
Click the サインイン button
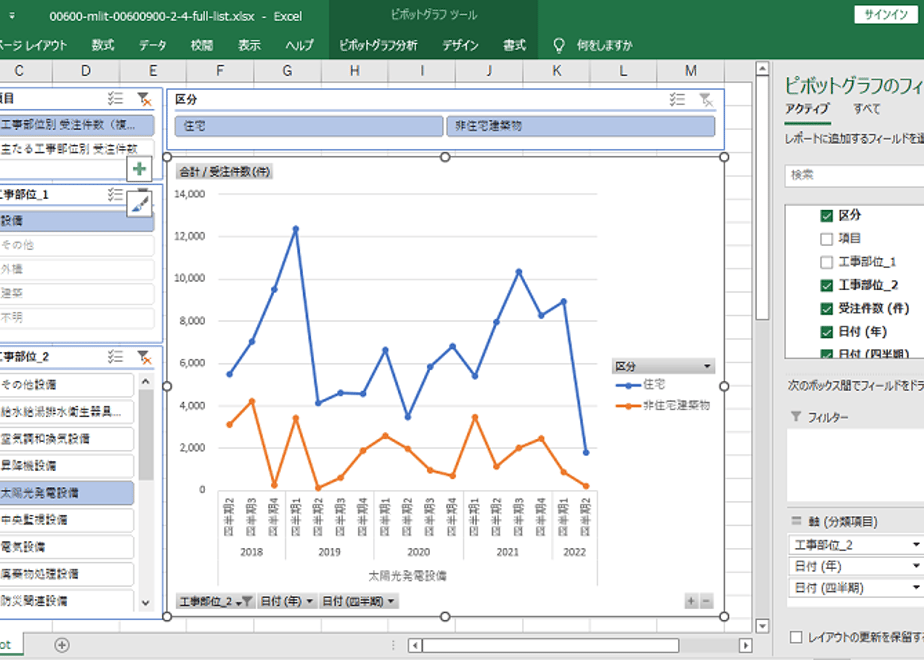point(886,15)
